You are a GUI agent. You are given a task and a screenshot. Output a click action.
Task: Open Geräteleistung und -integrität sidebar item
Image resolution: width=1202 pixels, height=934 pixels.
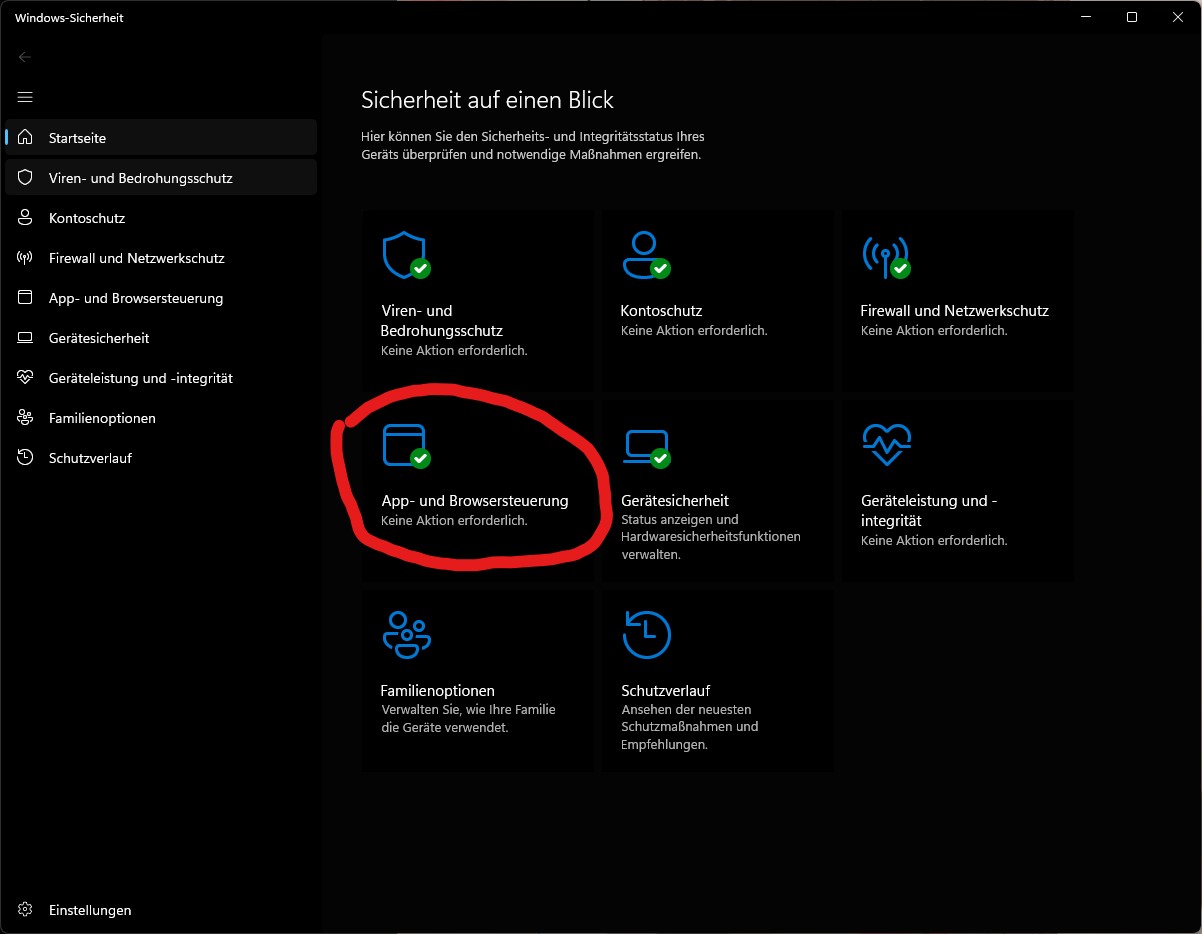click(x=161, y=377)
